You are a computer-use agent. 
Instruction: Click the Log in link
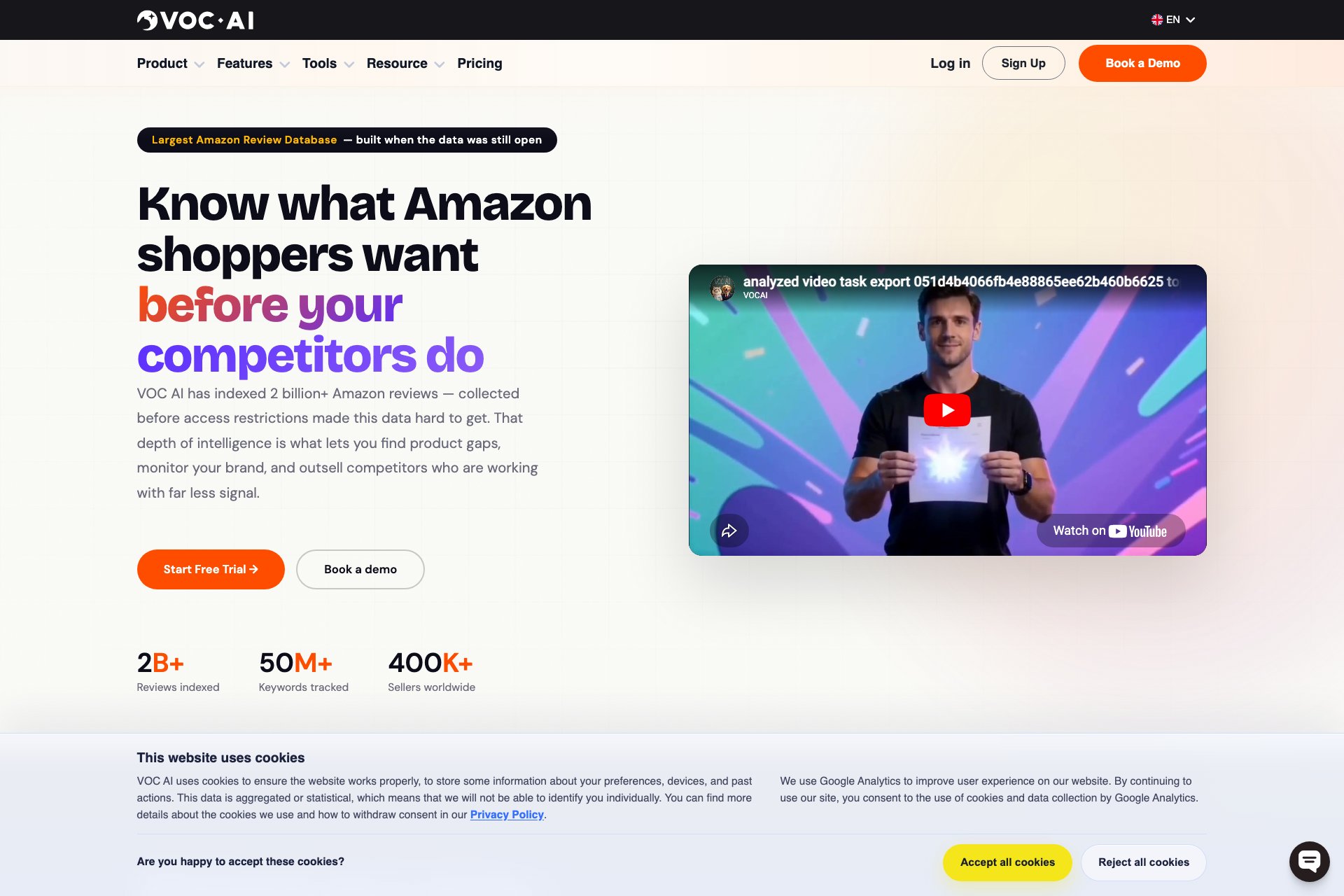coord(950,63)
